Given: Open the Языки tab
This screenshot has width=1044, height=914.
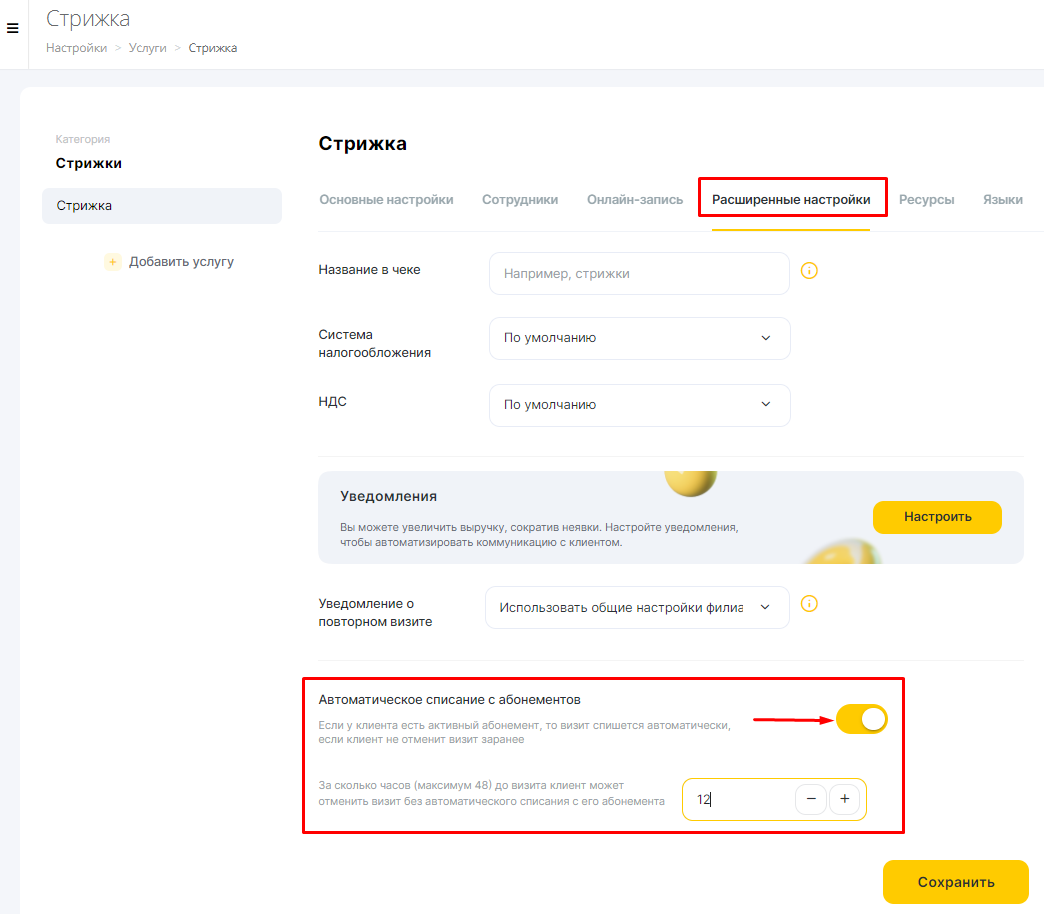Looking at the screenshot, I should pos(1003,200).
